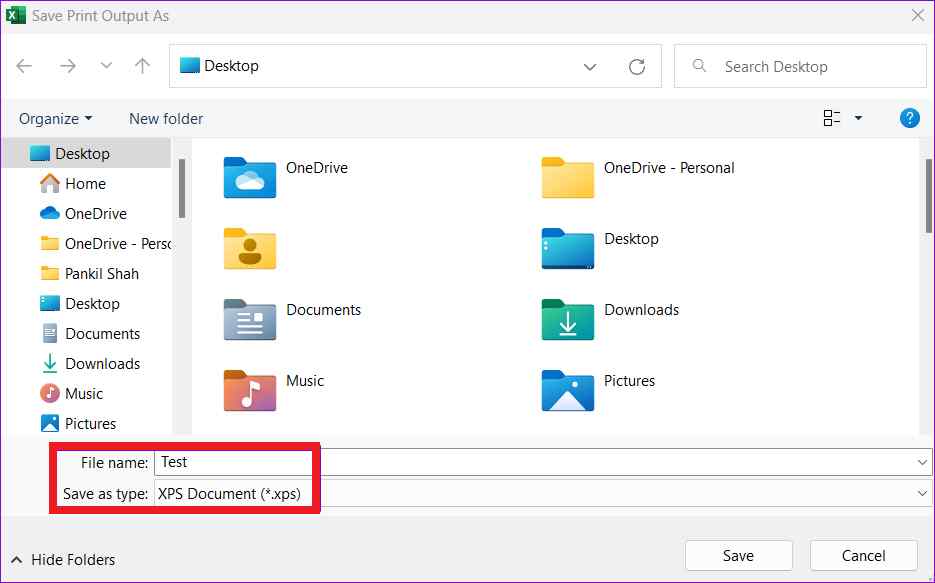Click the Back navigation arrow
The height and width of the screenshot is (583, 935).
coord(24,66)
